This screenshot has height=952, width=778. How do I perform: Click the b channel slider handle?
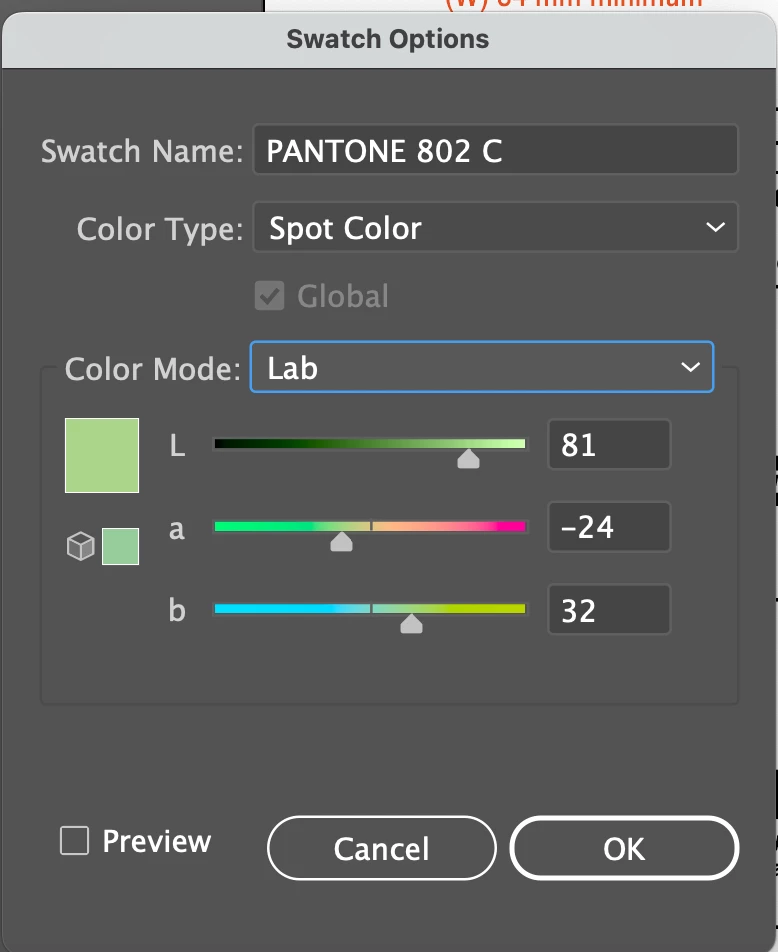[x=411, y=624]
